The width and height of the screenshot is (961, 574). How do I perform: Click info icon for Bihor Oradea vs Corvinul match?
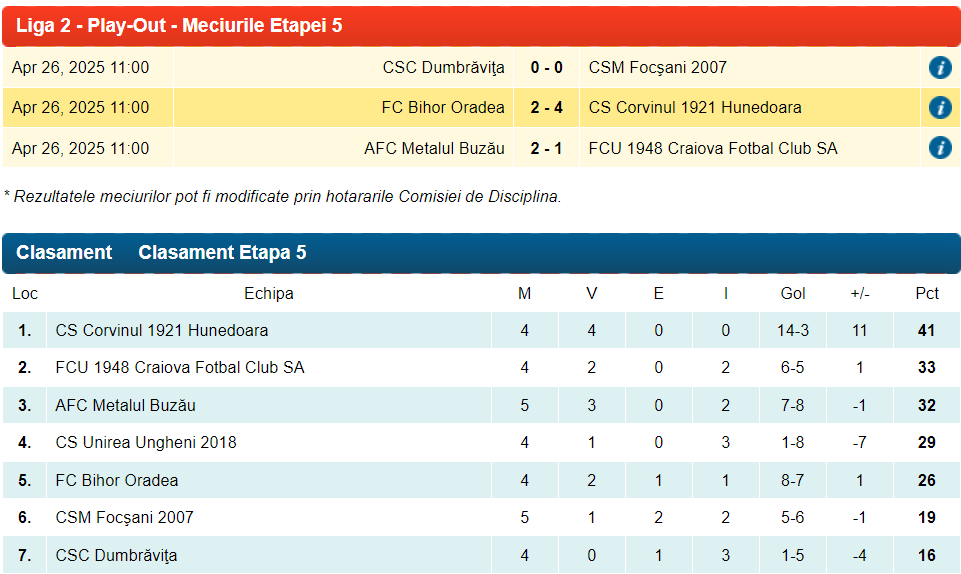939,108
